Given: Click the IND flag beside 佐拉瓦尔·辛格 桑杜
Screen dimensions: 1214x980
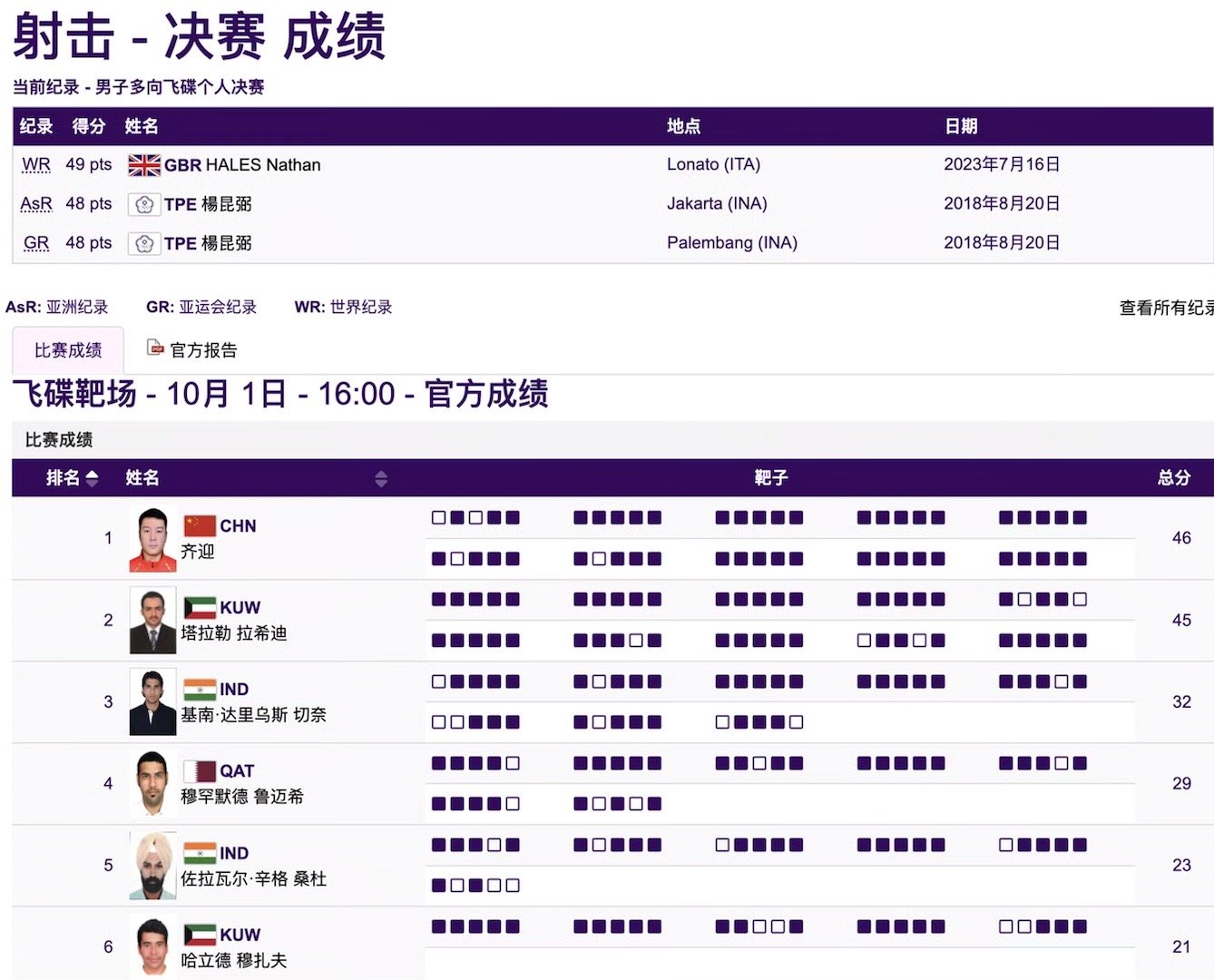Looking at the screenshot, I should point(201,851).
